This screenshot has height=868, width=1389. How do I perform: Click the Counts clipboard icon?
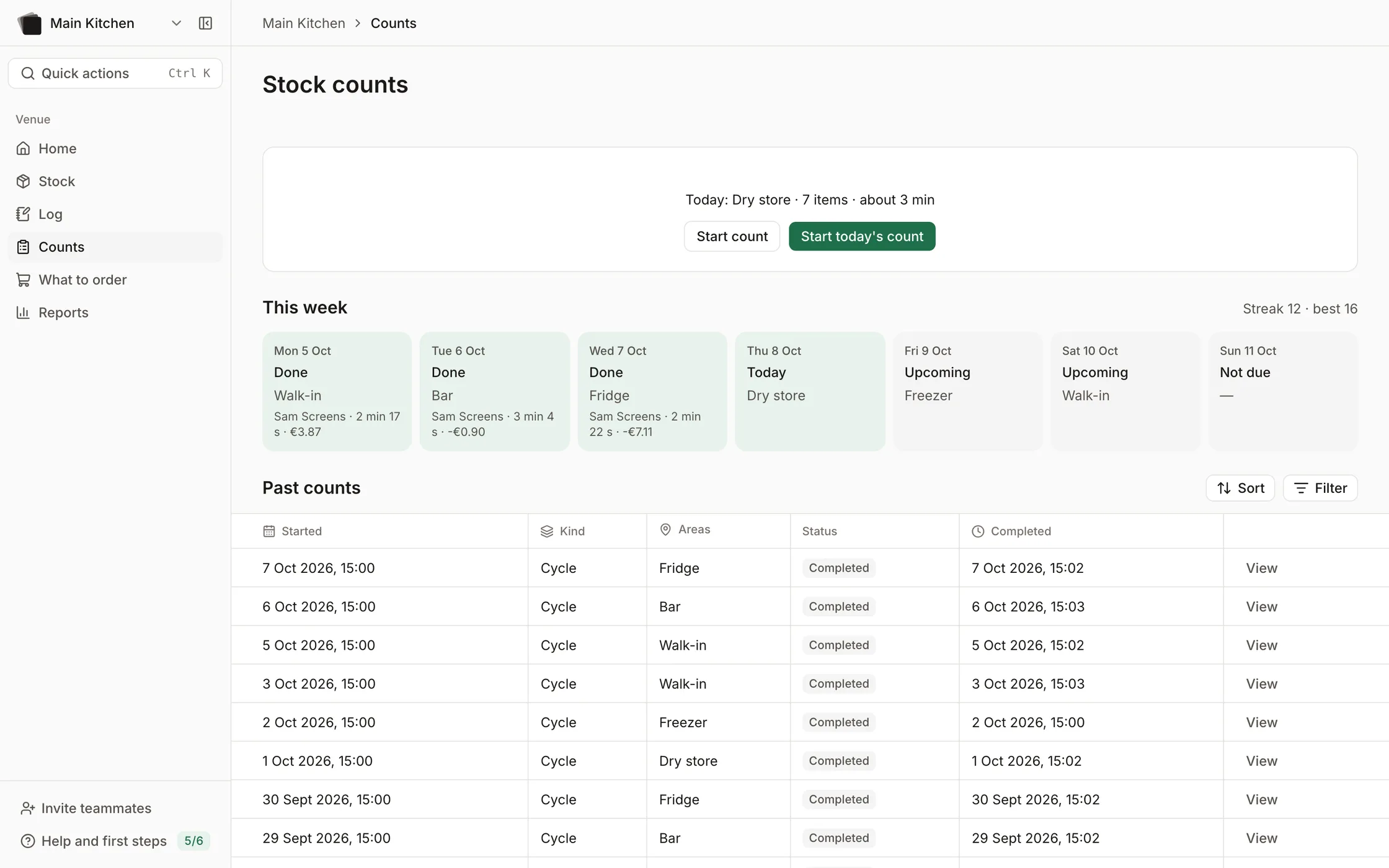click(x=23, y=247)
